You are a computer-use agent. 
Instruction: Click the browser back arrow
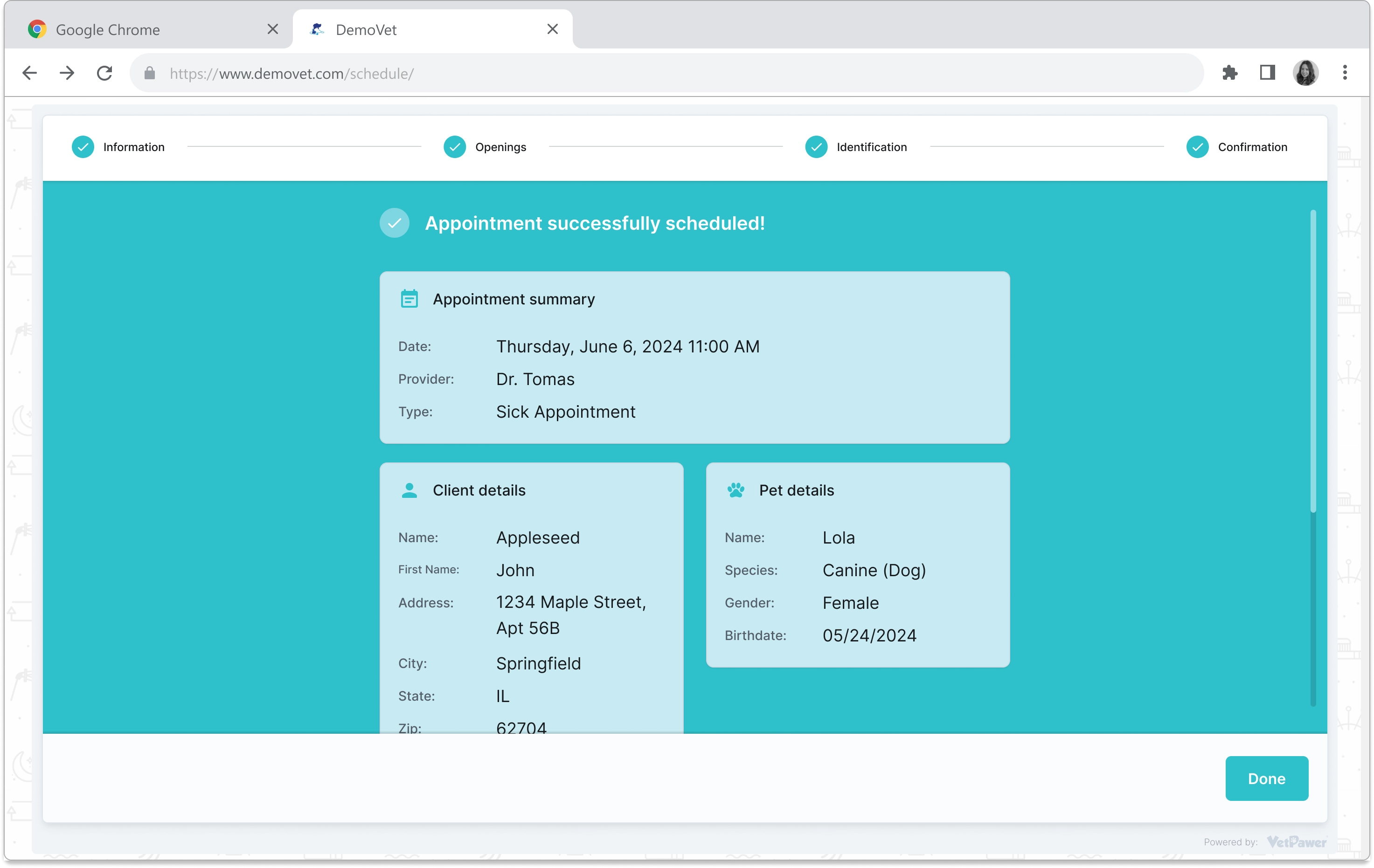click(x=30, y=73)
